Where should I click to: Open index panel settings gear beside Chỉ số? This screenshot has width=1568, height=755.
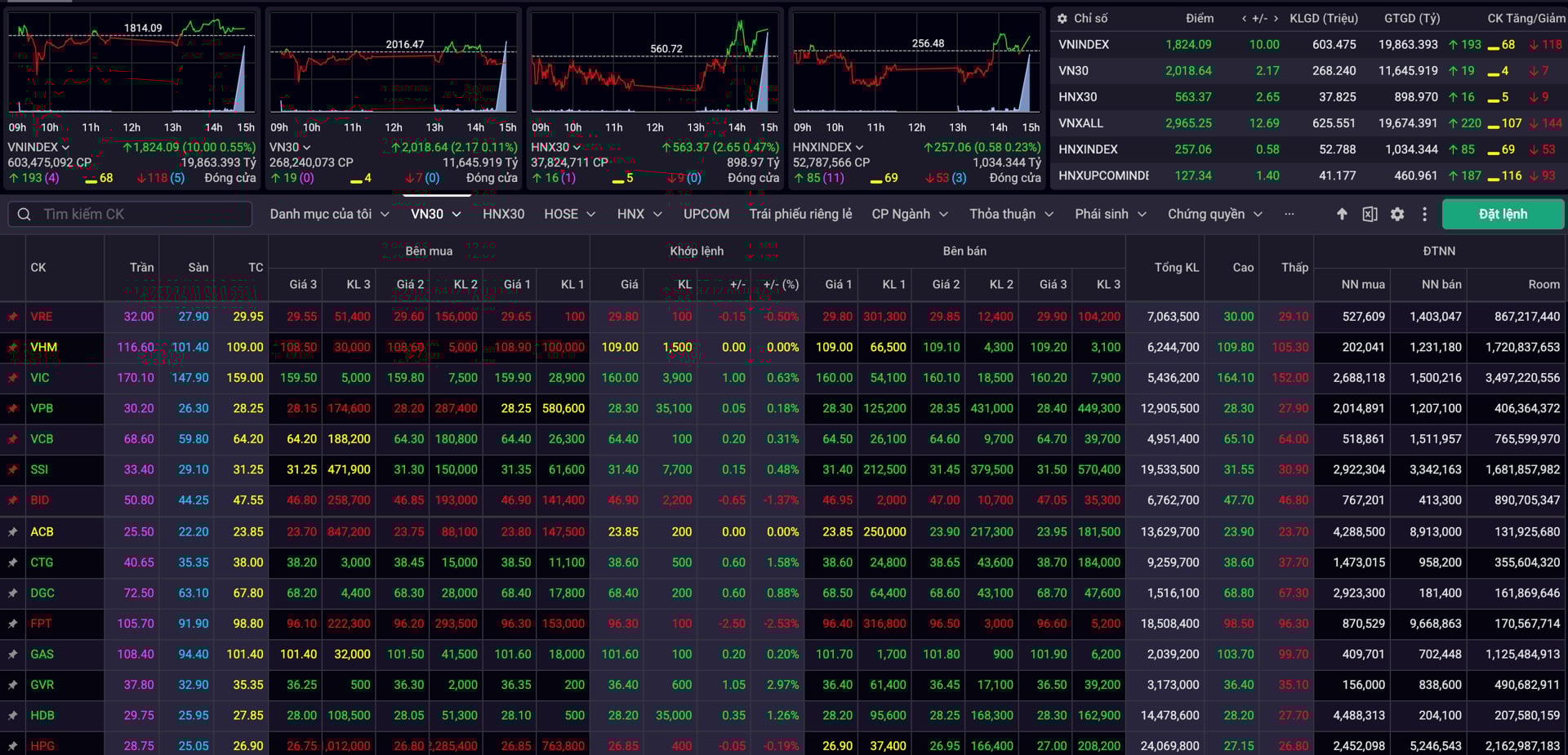tap(1062, 18)
